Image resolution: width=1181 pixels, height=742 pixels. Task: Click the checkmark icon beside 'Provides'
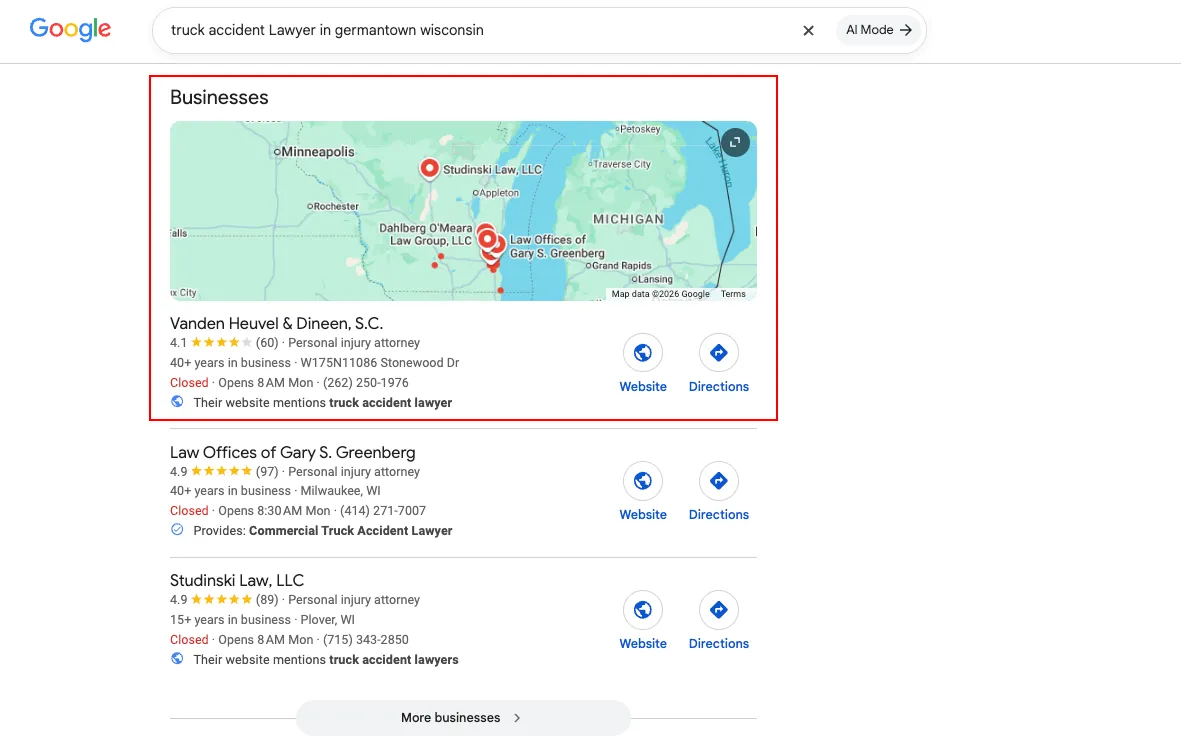tap(177, 530)
